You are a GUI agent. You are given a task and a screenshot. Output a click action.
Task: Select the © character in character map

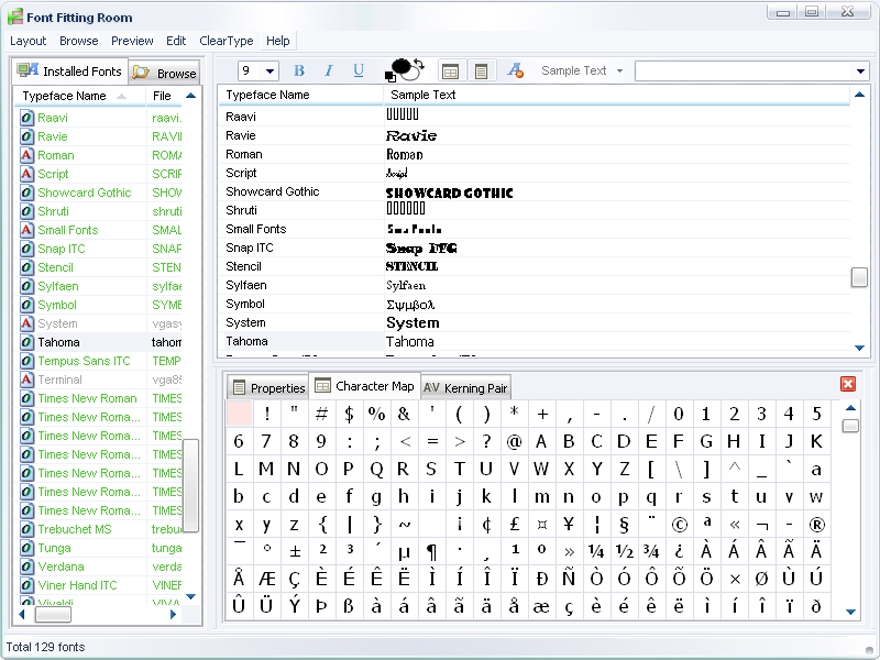coord(679,525)
